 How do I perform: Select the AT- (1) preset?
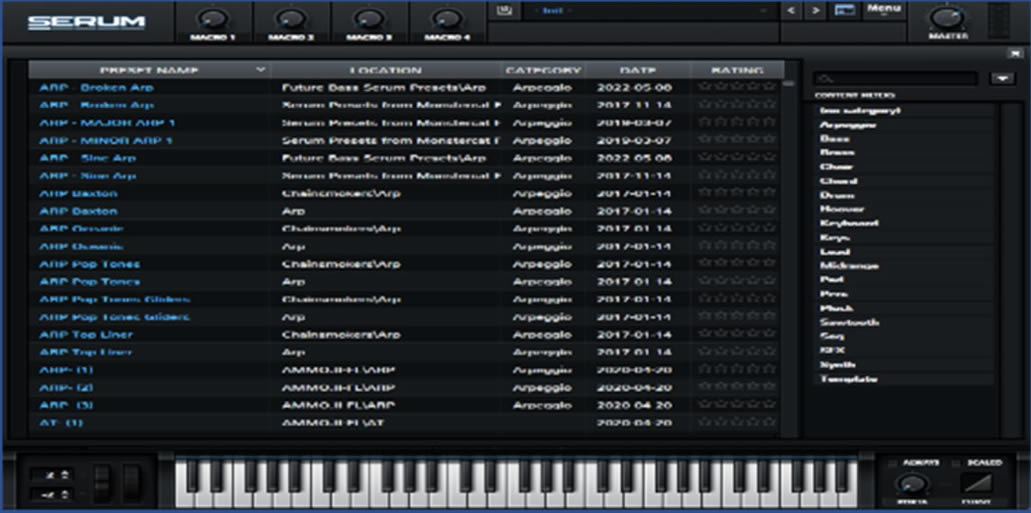(61, 422)
